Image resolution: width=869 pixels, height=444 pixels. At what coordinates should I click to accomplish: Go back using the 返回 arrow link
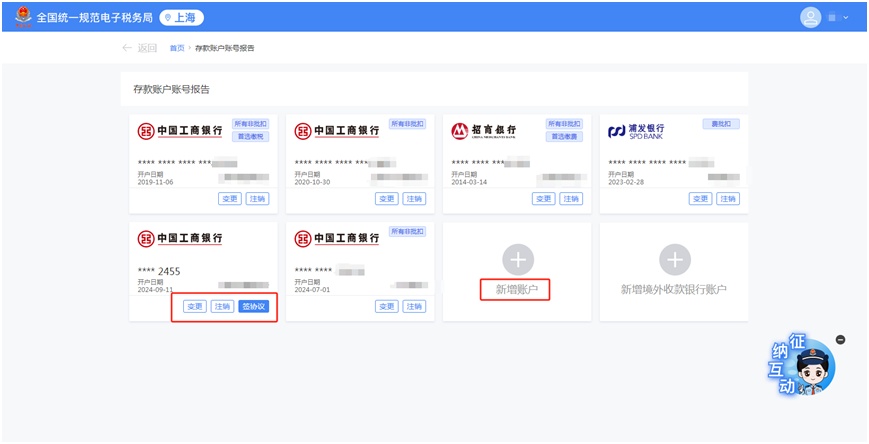(x=140, y=48)
